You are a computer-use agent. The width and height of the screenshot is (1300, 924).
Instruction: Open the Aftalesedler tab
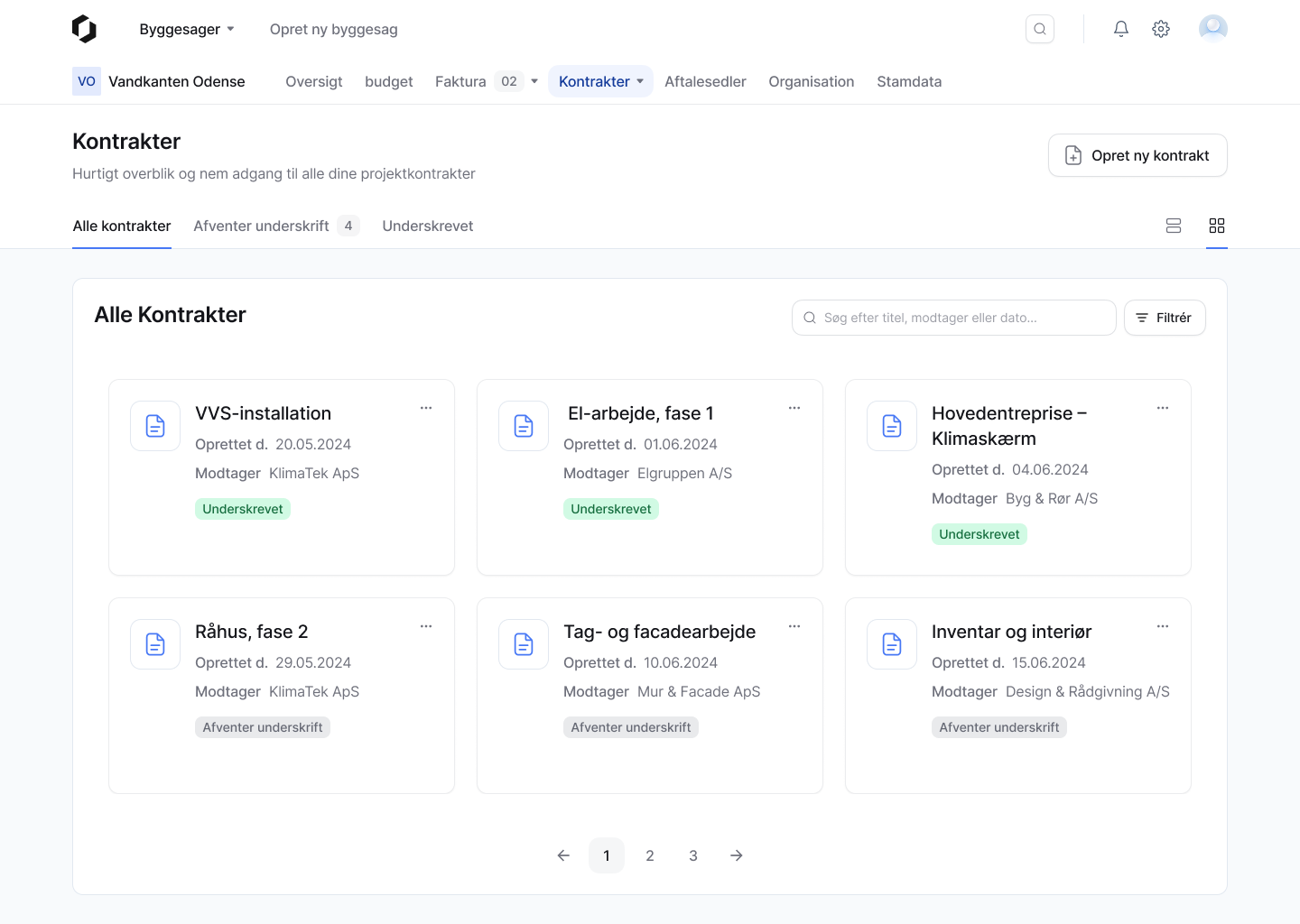point(705,81)
